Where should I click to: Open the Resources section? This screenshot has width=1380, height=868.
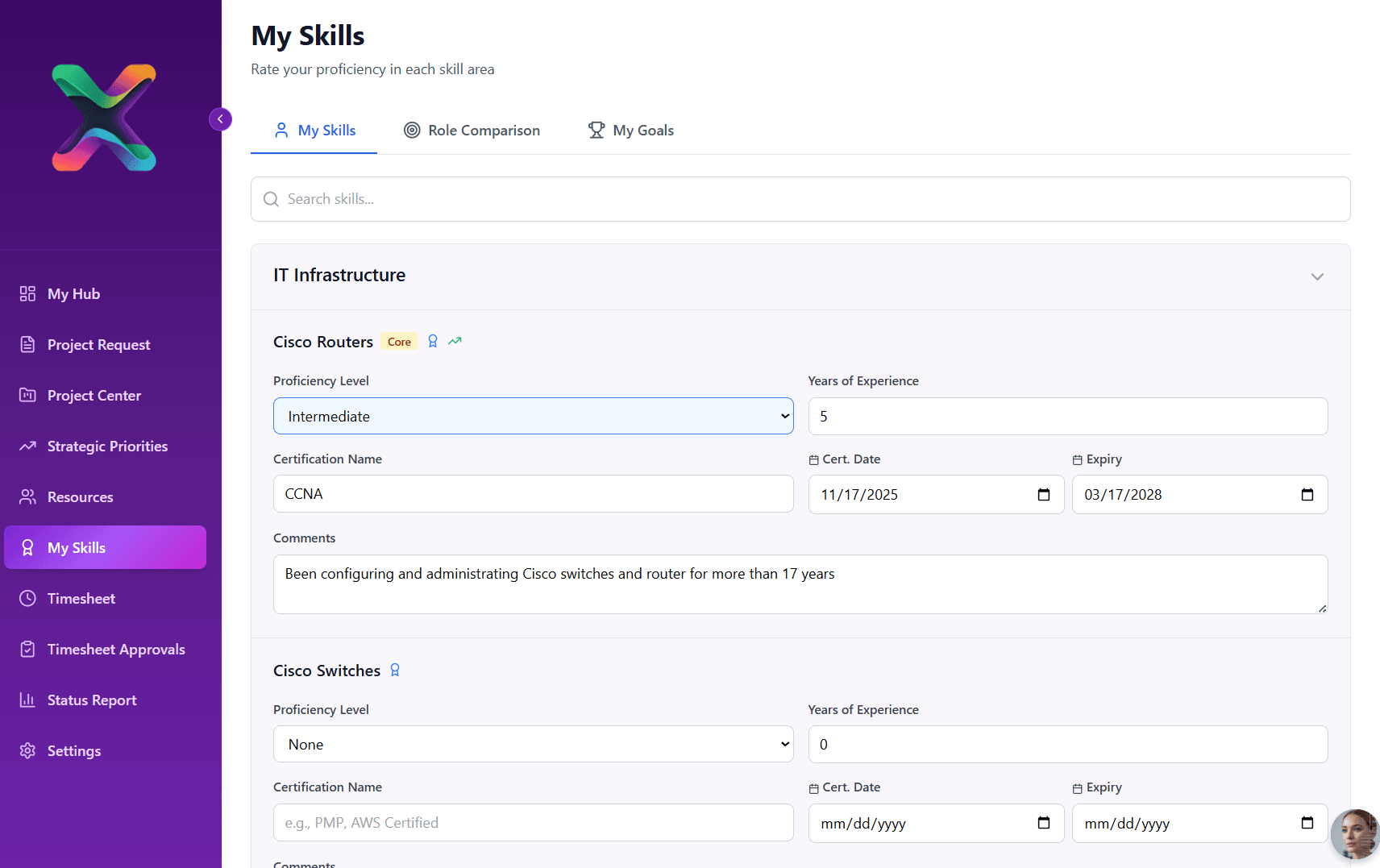point(105,497)
